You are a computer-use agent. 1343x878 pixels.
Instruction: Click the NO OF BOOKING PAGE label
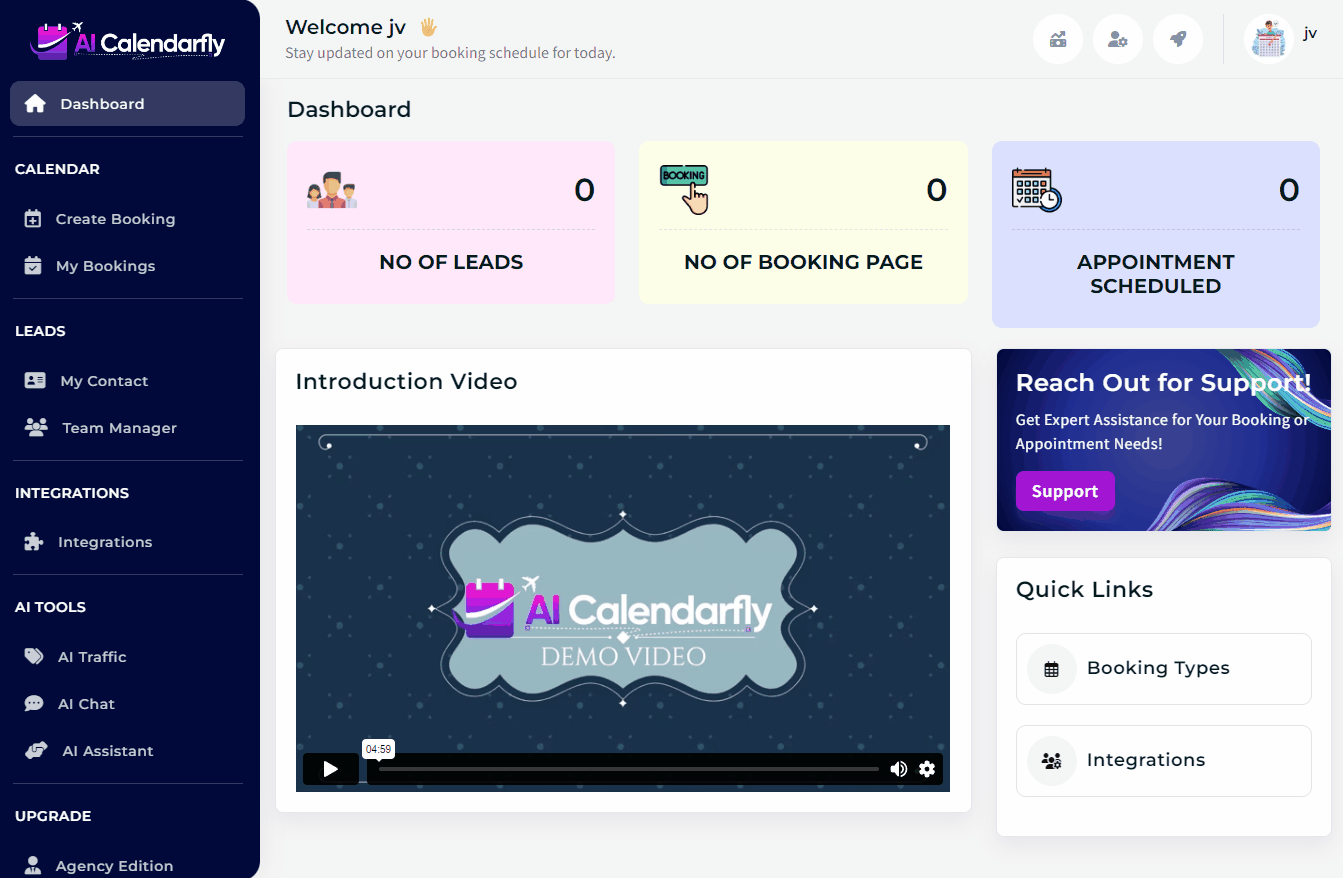tap(803, 262)
